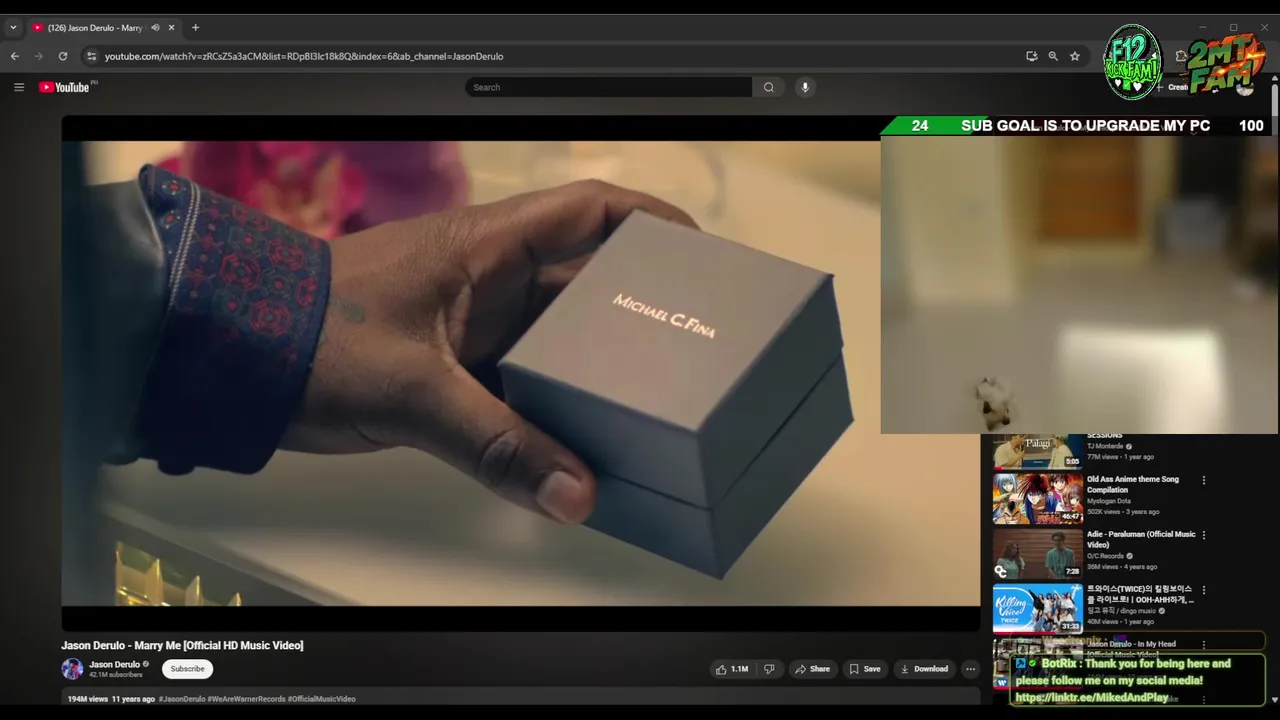Bookmark this page with star icon

click(x=1075, y=56)
